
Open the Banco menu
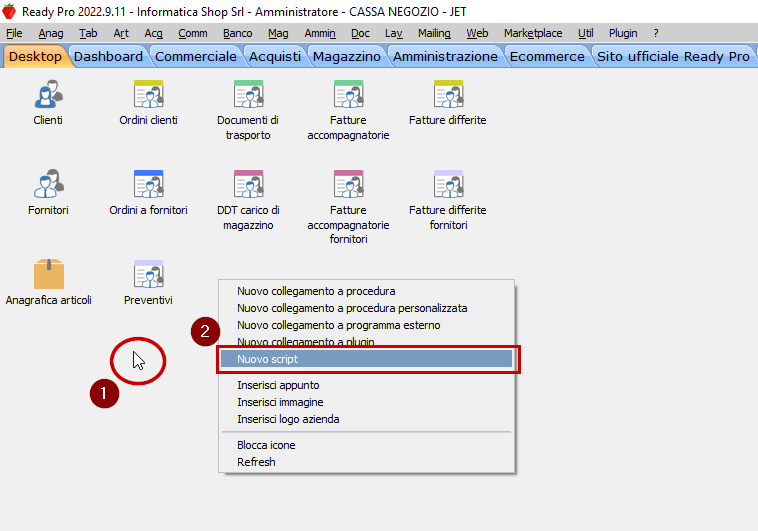point(237,33)
